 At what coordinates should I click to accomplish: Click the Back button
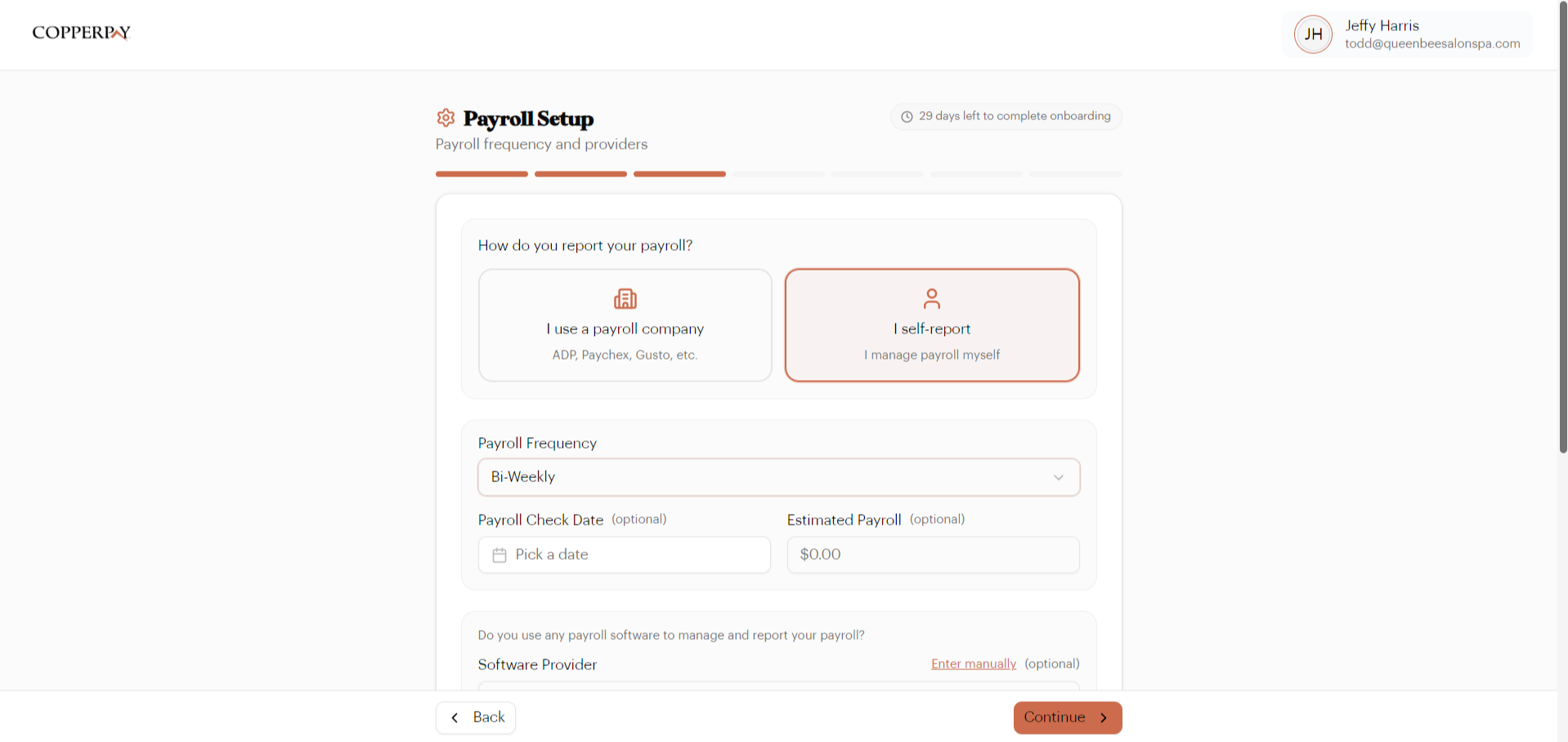[x=475, y=717]
